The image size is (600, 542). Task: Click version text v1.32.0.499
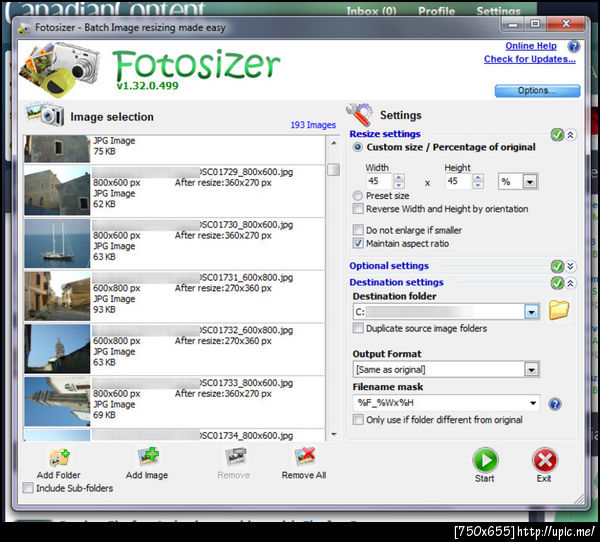pos(148,86)
